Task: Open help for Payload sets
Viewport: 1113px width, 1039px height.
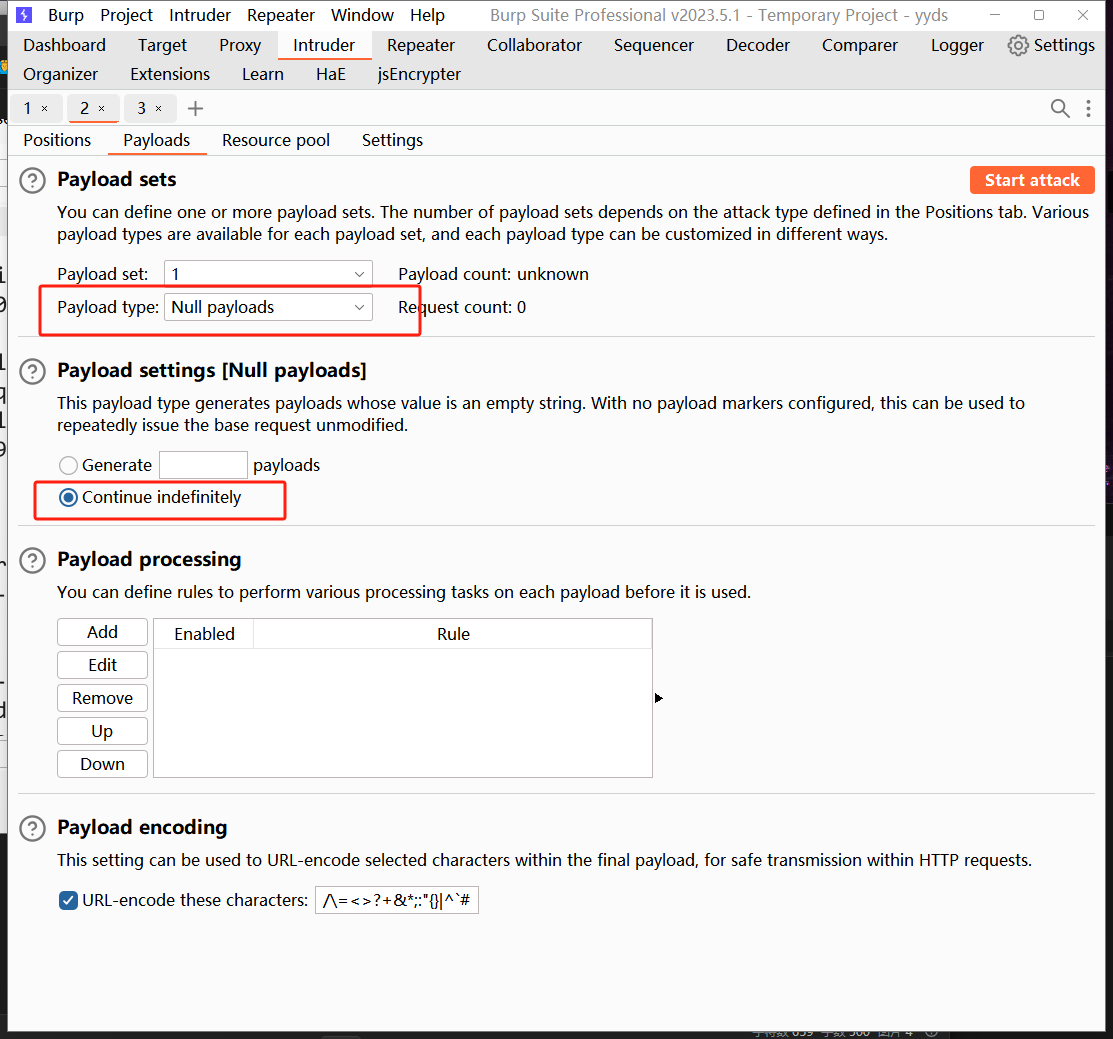Action: click(x=33, y=180)
